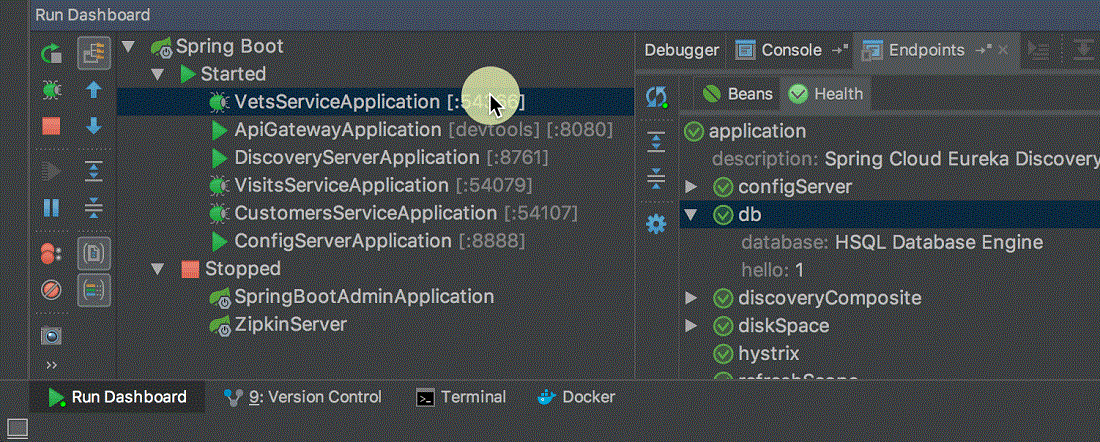
Task: Open the Run Dashboard tool window
Action: click(117, 398)
